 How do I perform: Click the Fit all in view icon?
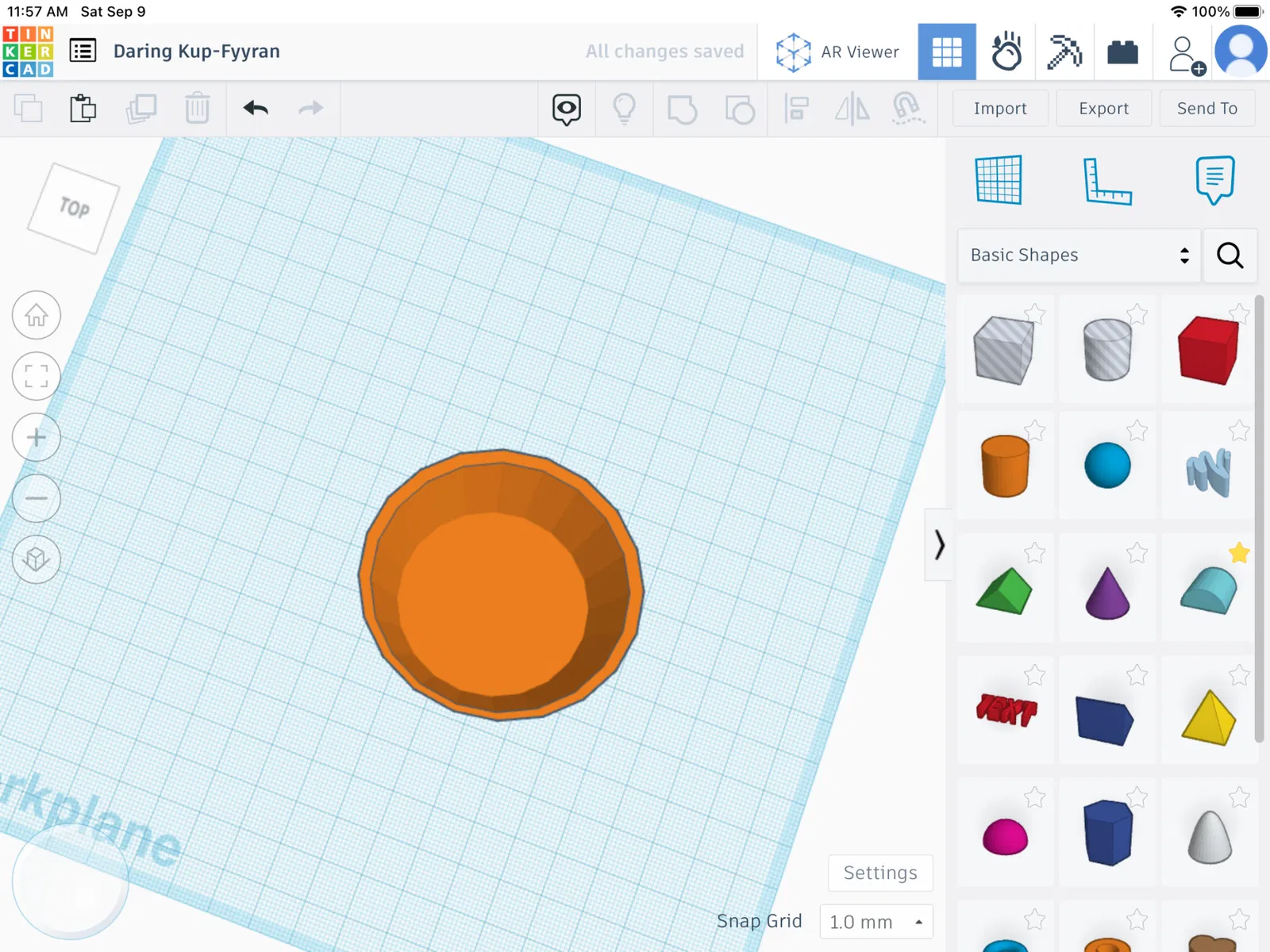(37, 376)
